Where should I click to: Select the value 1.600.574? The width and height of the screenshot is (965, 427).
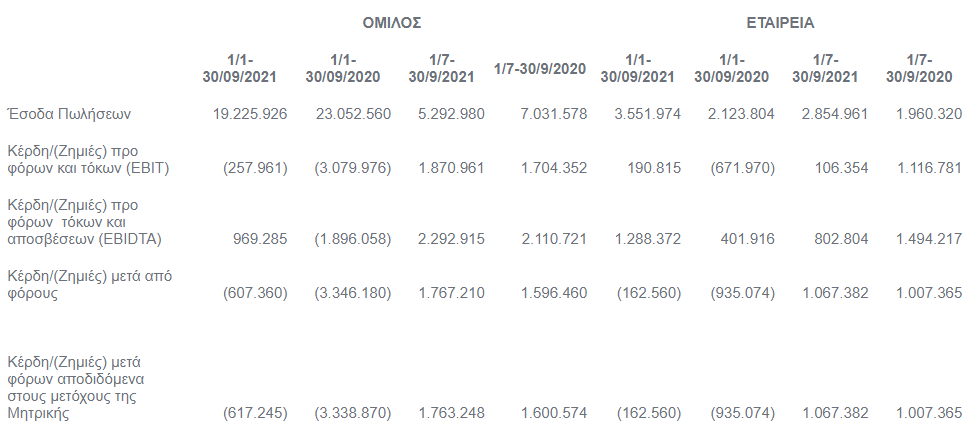[554, 413]
